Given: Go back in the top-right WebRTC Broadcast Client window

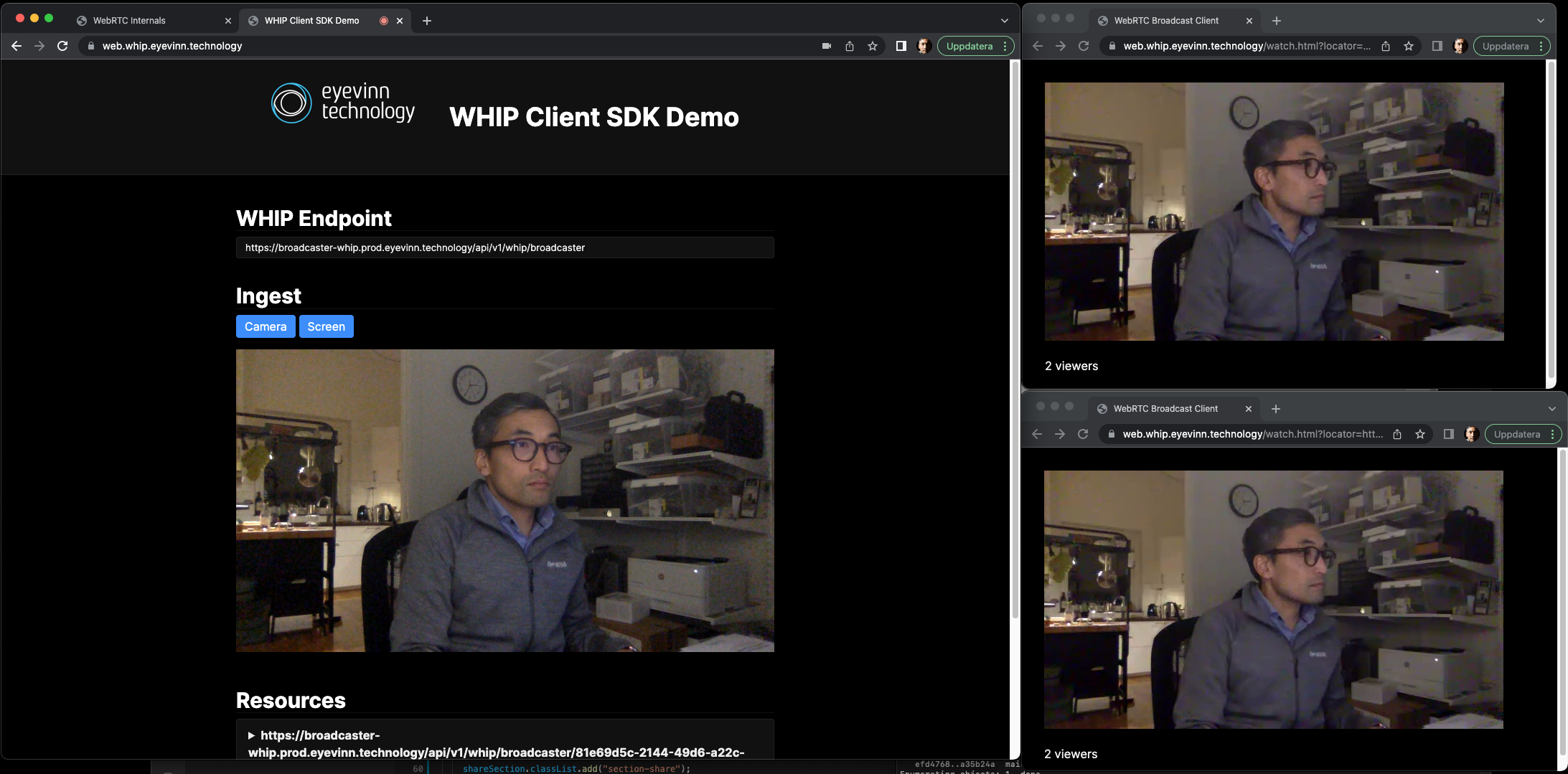Looking at the screenshot, I should coord(1038,46).
